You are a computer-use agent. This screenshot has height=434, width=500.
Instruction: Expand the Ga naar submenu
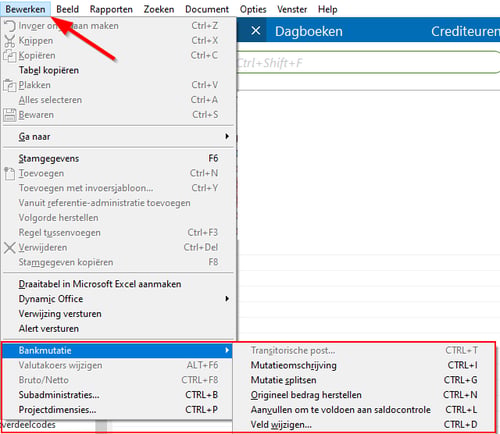pos(119,137)
